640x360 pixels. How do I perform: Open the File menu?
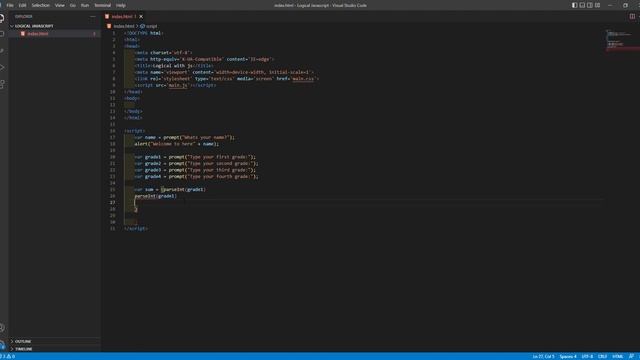point(10,5)
